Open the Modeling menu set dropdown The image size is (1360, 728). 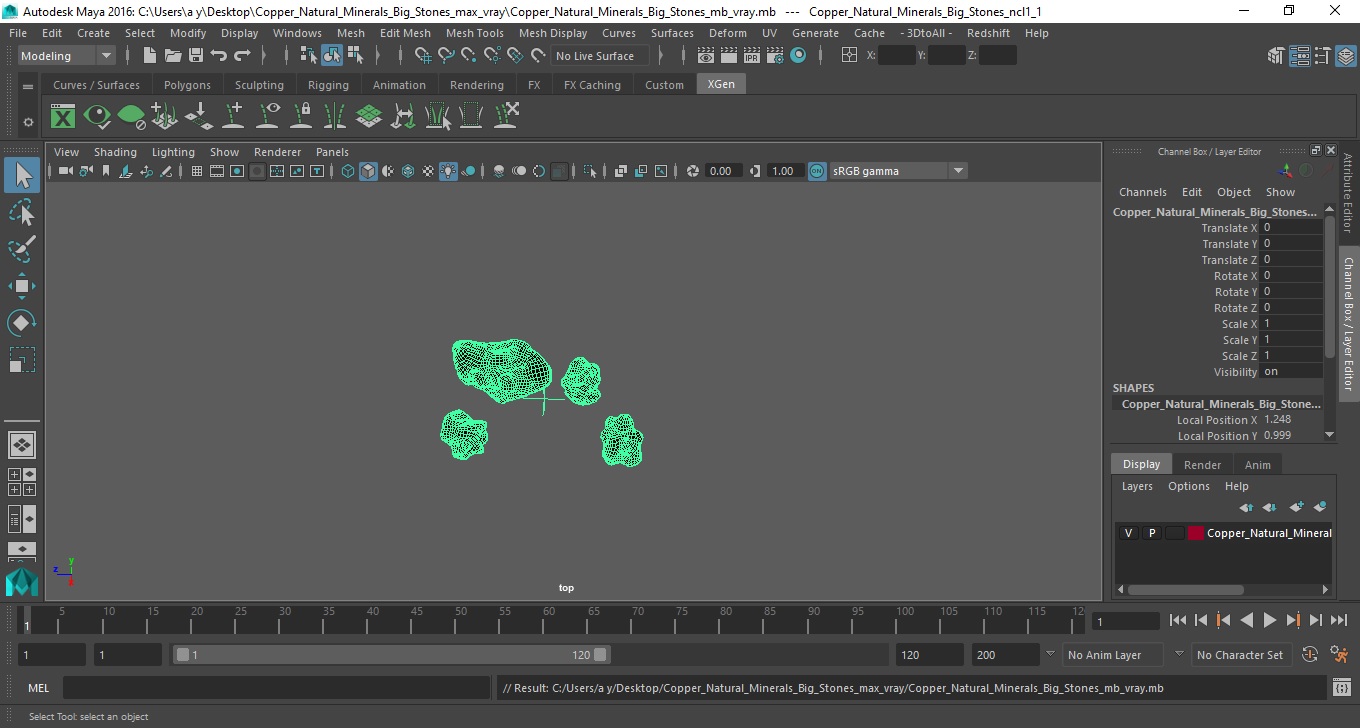point(66,56)
